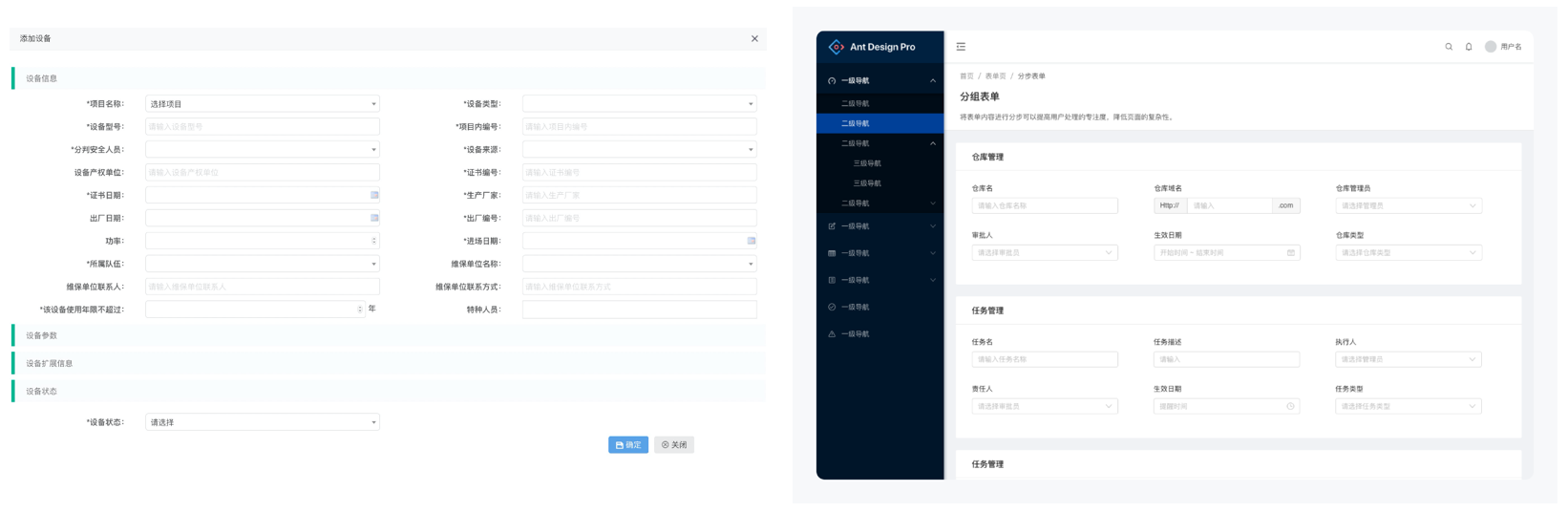Open notifications bell icon

point(1469,47)
